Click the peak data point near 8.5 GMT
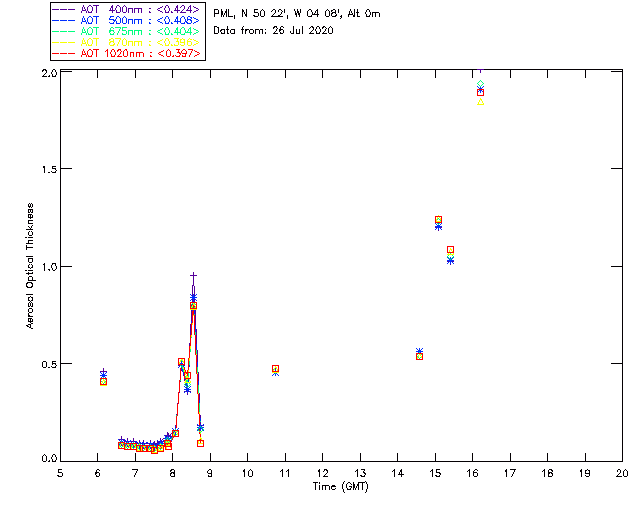 pos(193,276)
